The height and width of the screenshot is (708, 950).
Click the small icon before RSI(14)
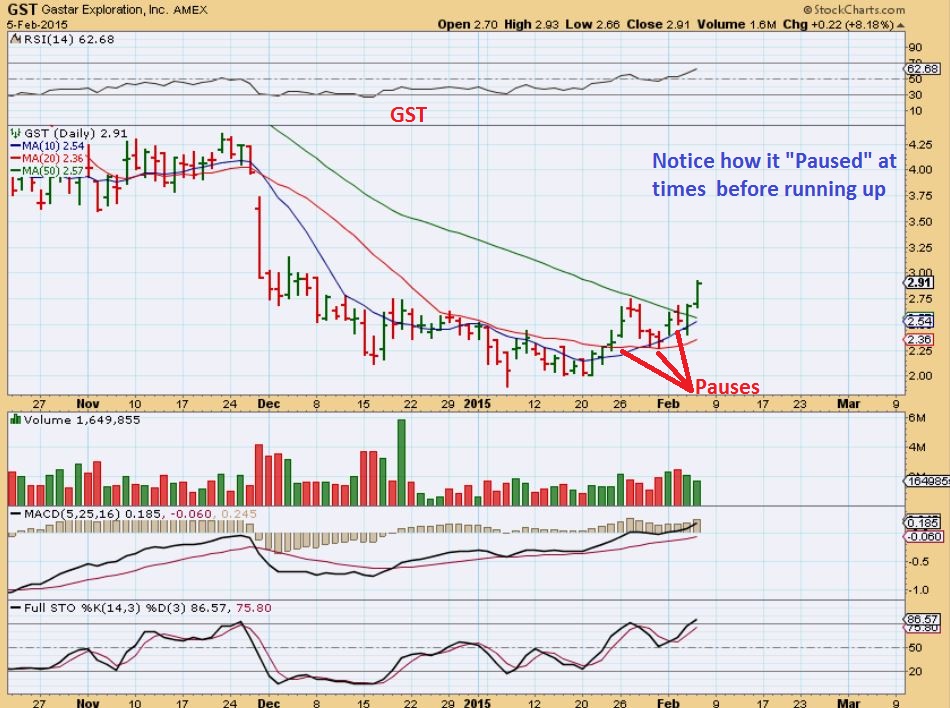pos(16,39)
